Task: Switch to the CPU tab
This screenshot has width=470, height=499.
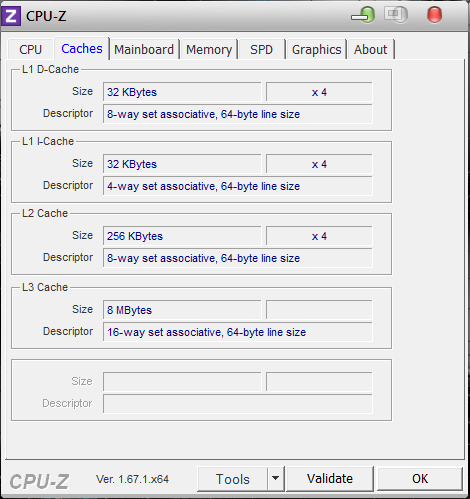Action: click(x=30, y=49)
